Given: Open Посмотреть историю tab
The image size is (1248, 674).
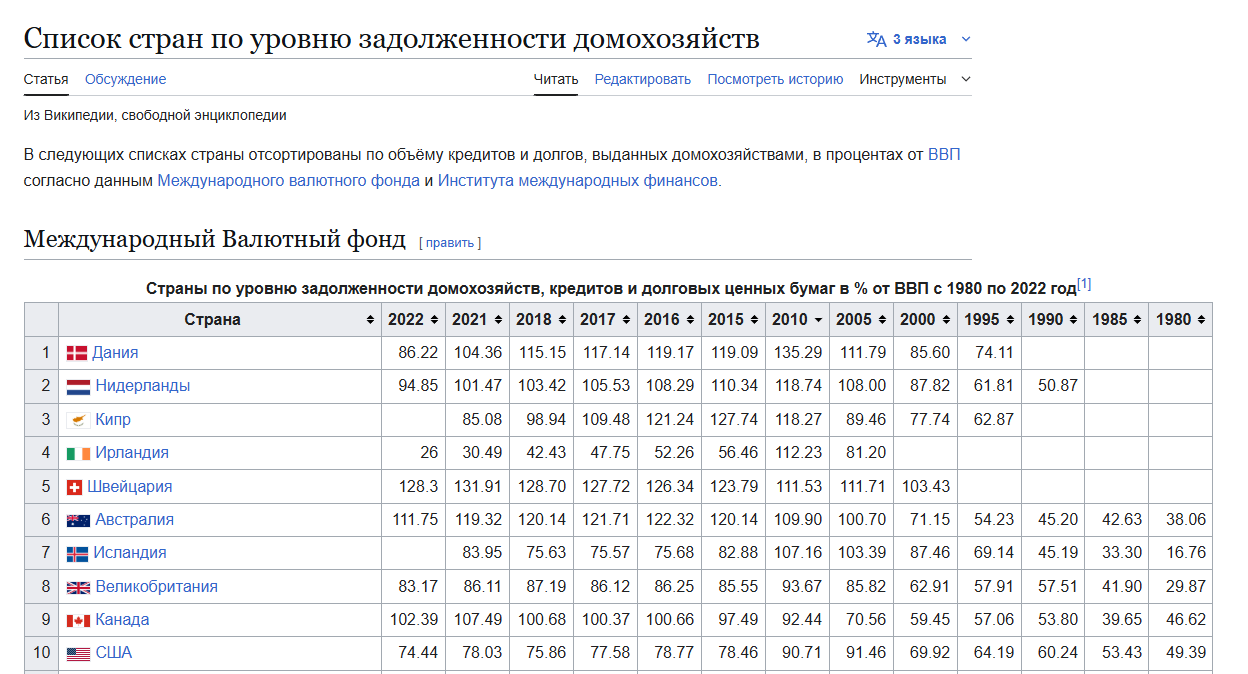Looking at the screenshot, I should coord(775,79).
